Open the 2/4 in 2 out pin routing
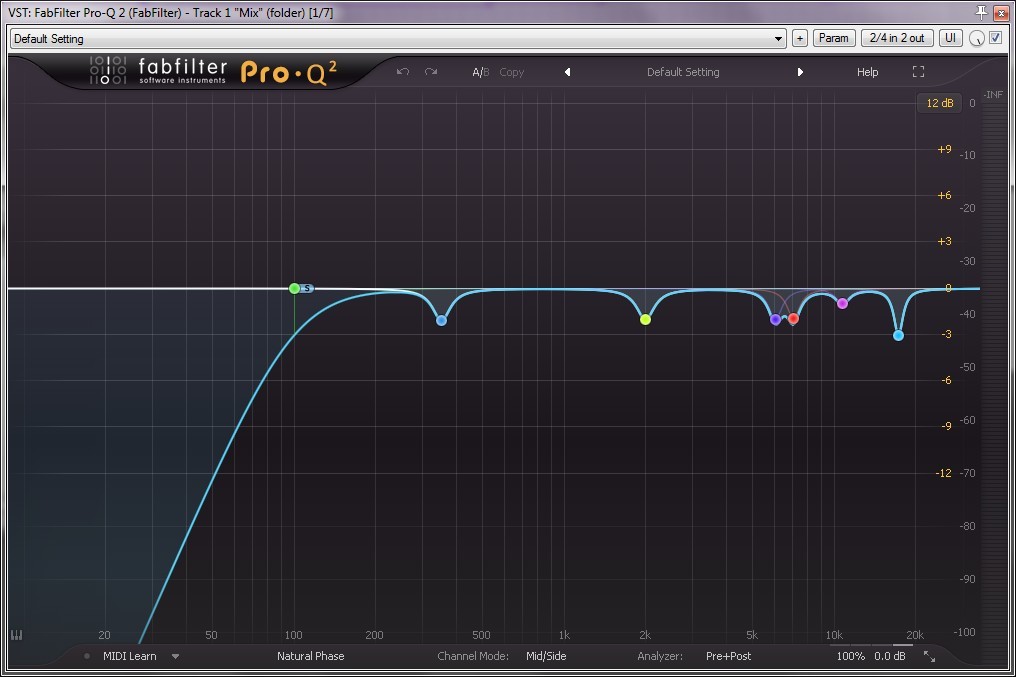The height and width of the screenshot is (677, 1016). point(897,38)
